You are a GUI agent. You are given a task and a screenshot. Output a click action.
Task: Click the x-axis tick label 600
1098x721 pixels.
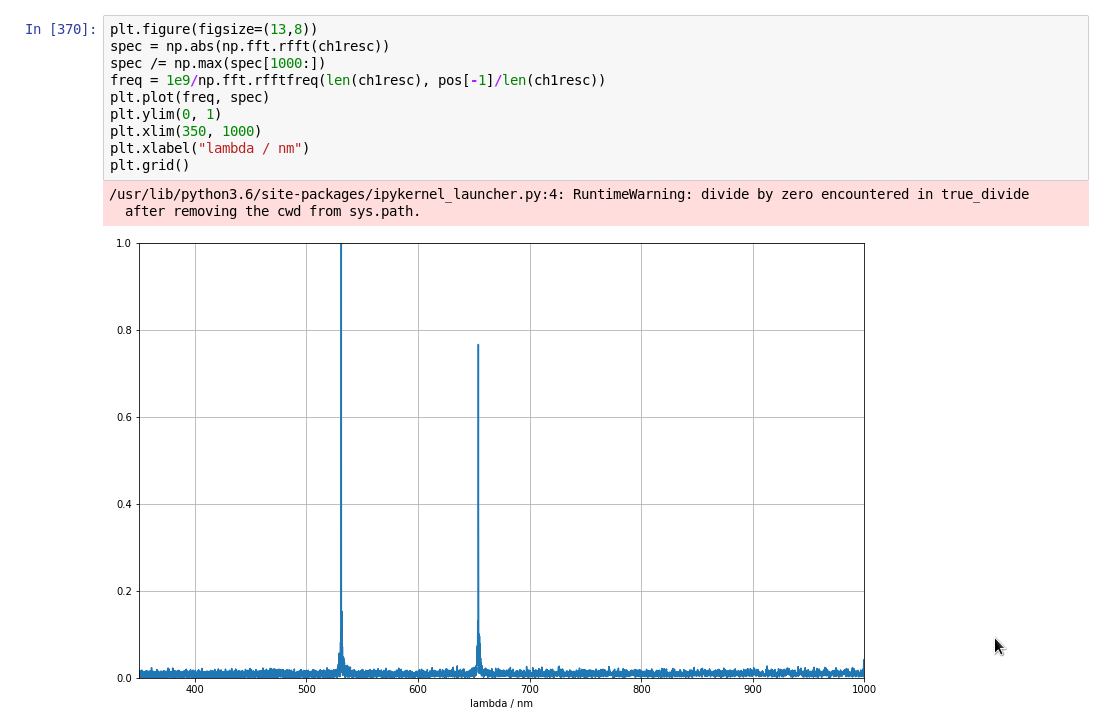(x=418, y=690)
